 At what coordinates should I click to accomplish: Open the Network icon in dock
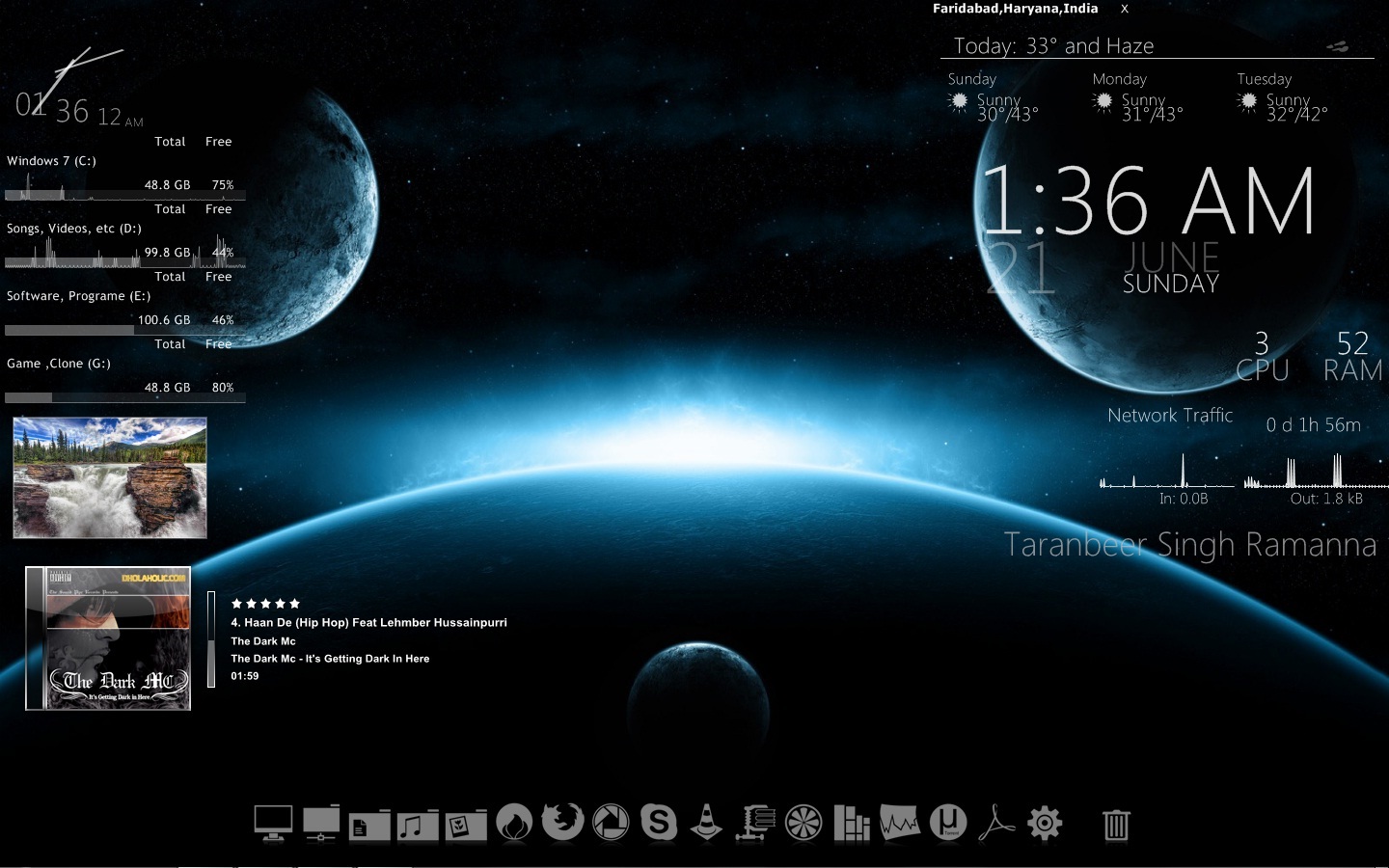(x=321, y=824)
